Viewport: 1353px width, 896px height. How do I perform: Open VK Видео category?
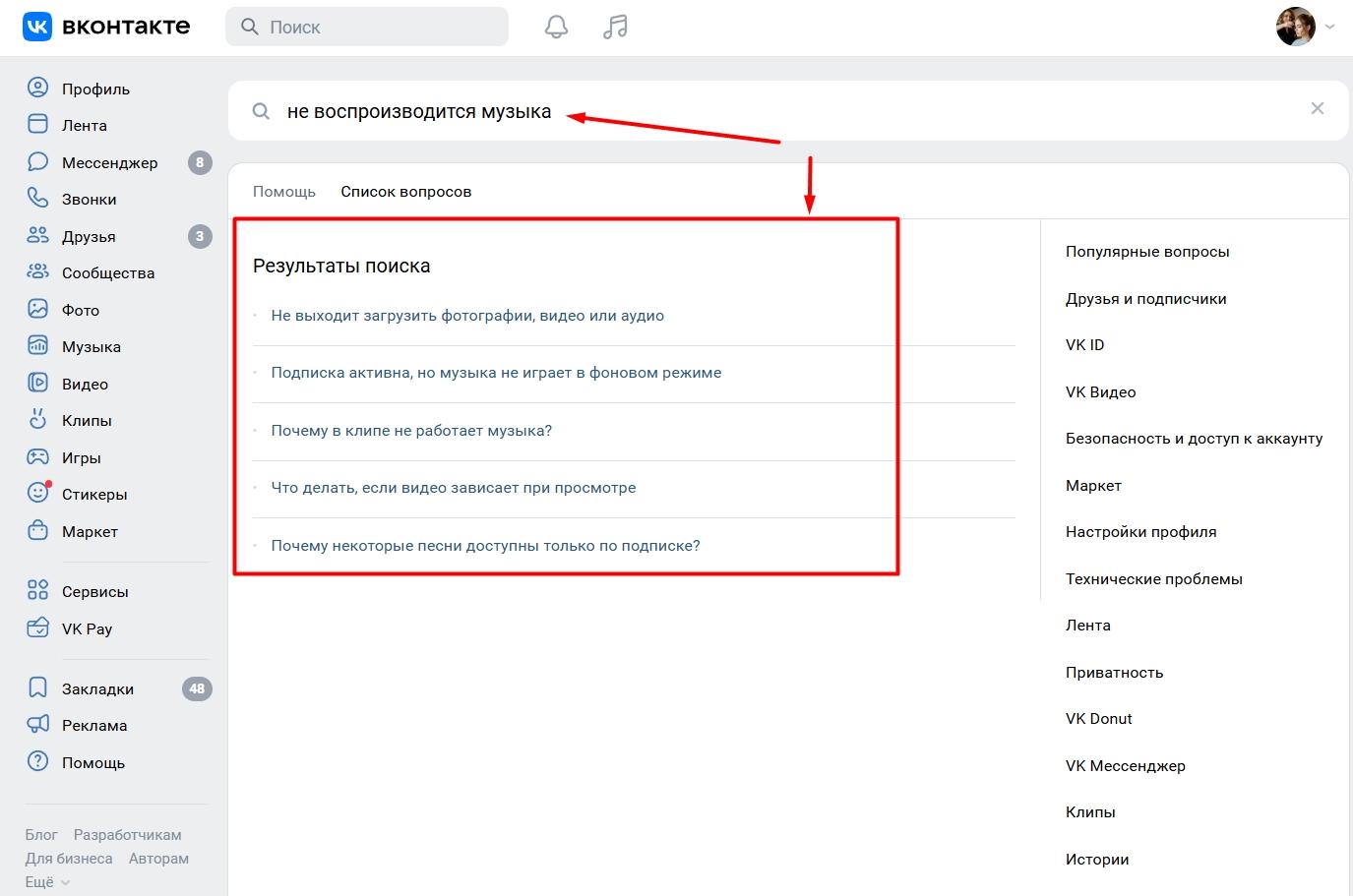[x=1100, y=392]
